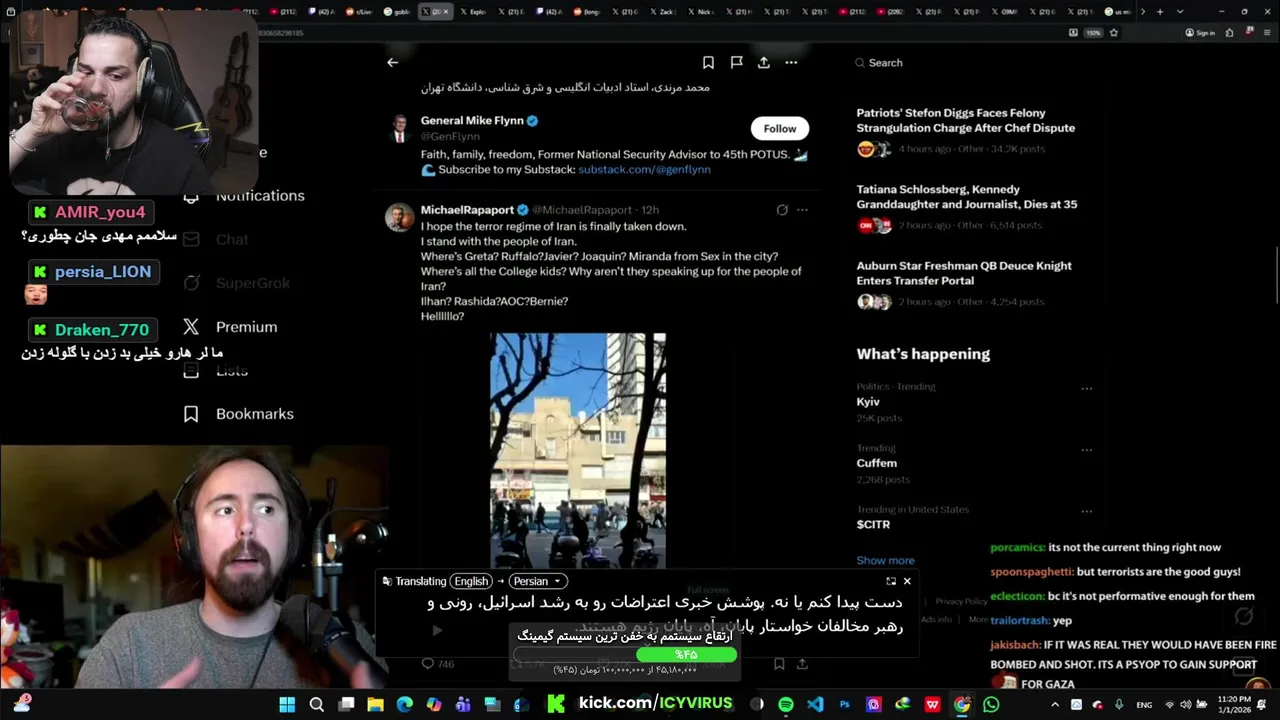Open the clock showing 11:20 PM
Viewport: 1280px width, 720px height.
pos(1234,704)
